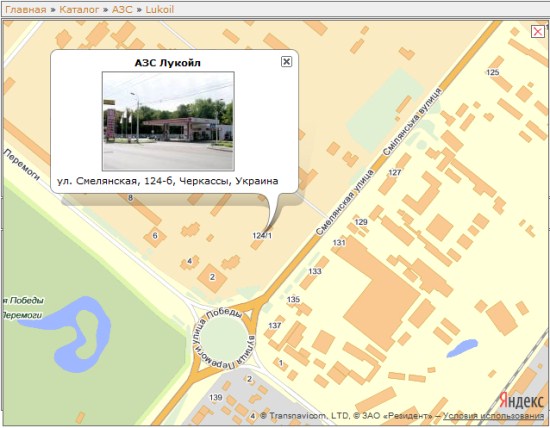Image resolution: width=550 pixels, height=428 pixels.
Task: Open the Главная breadcrumb link
Action: (x=26, y=9)
